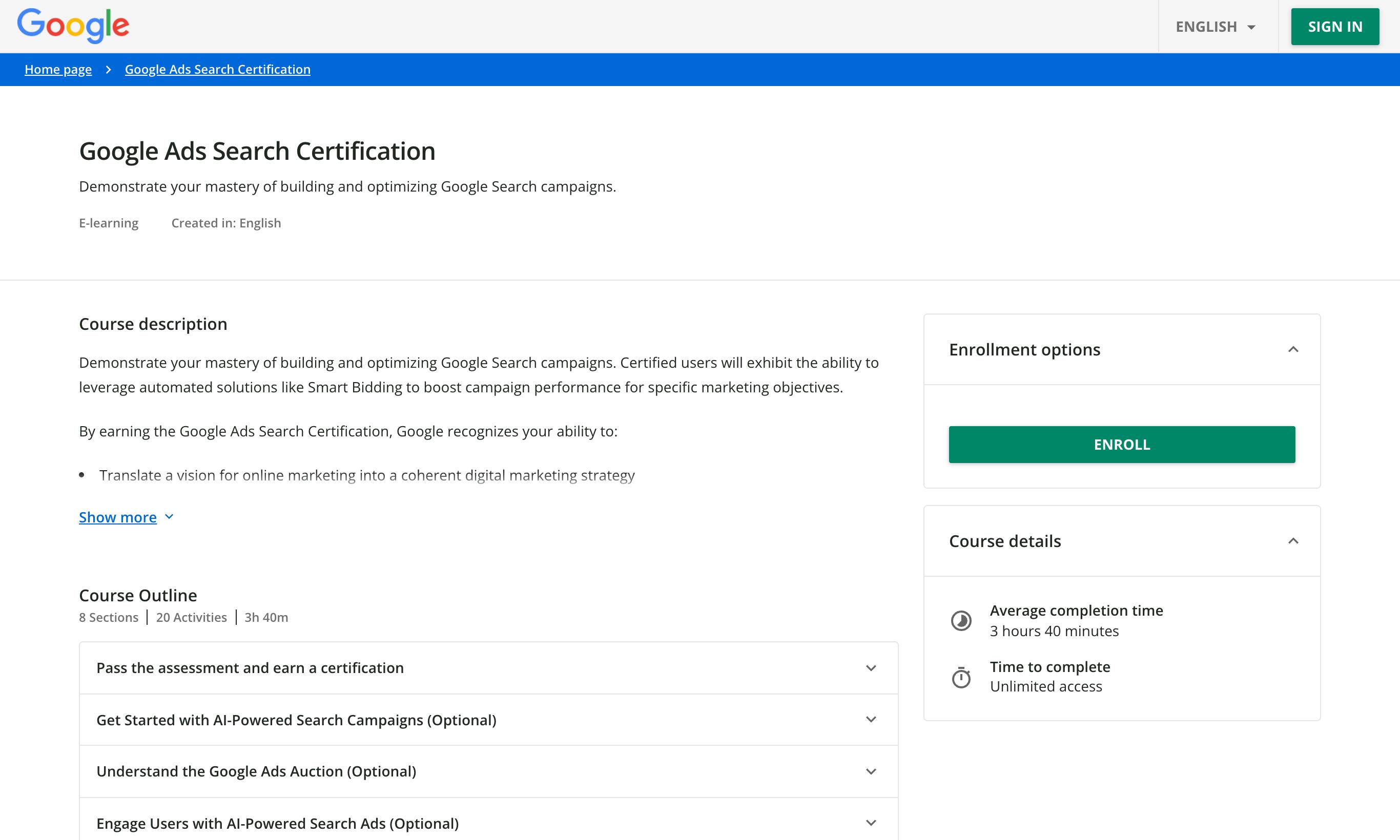Click Created in: English text

(x=226, y=223)
